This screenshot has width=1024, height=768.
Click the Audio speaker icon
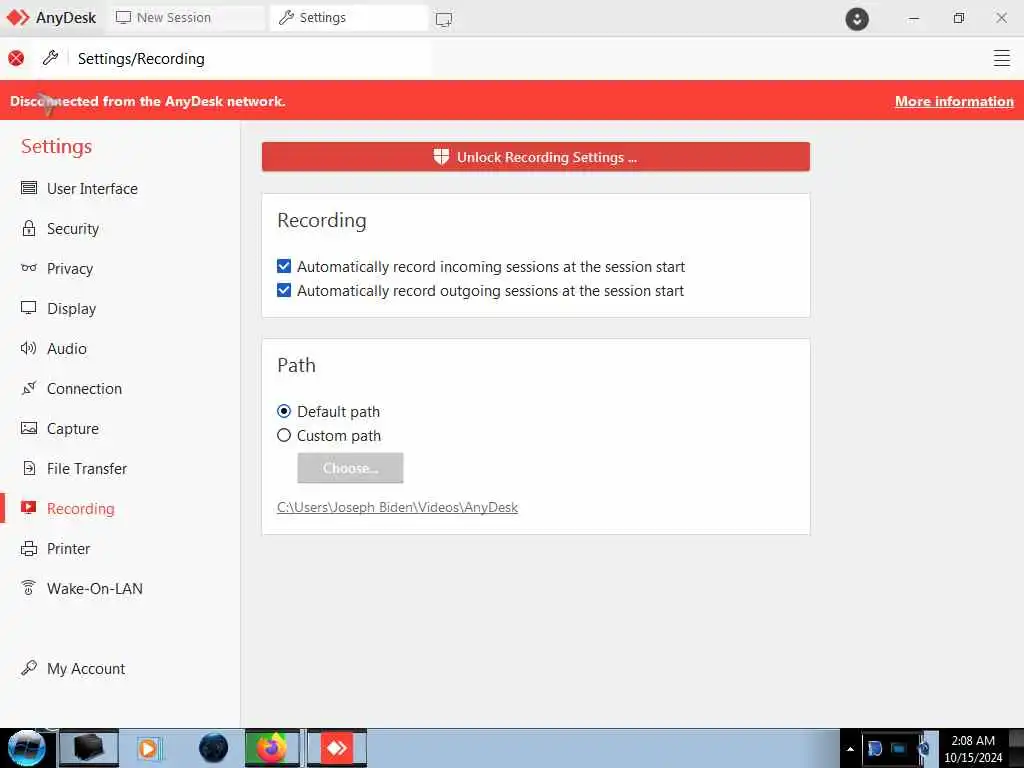coord(29,348)
